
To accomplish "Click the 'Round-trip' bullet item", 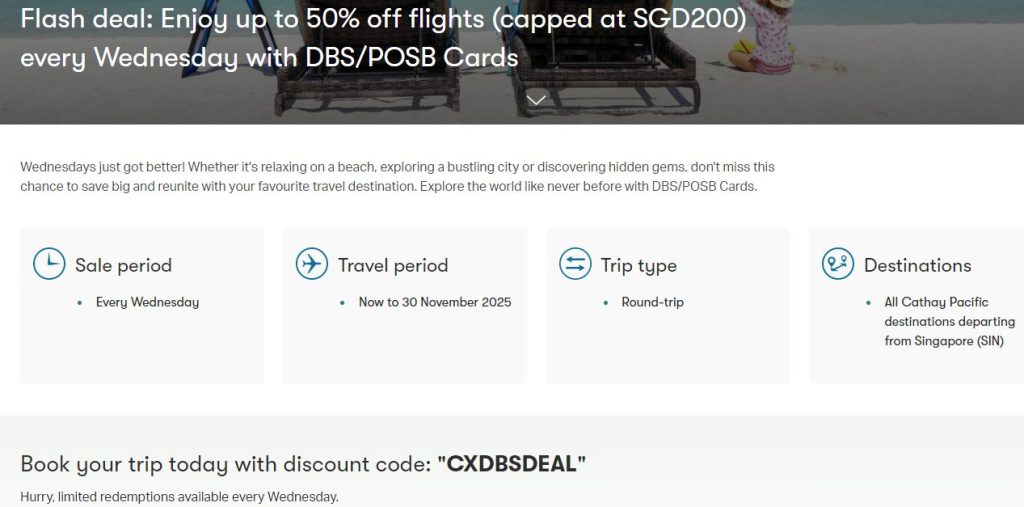I will [652, 302].
